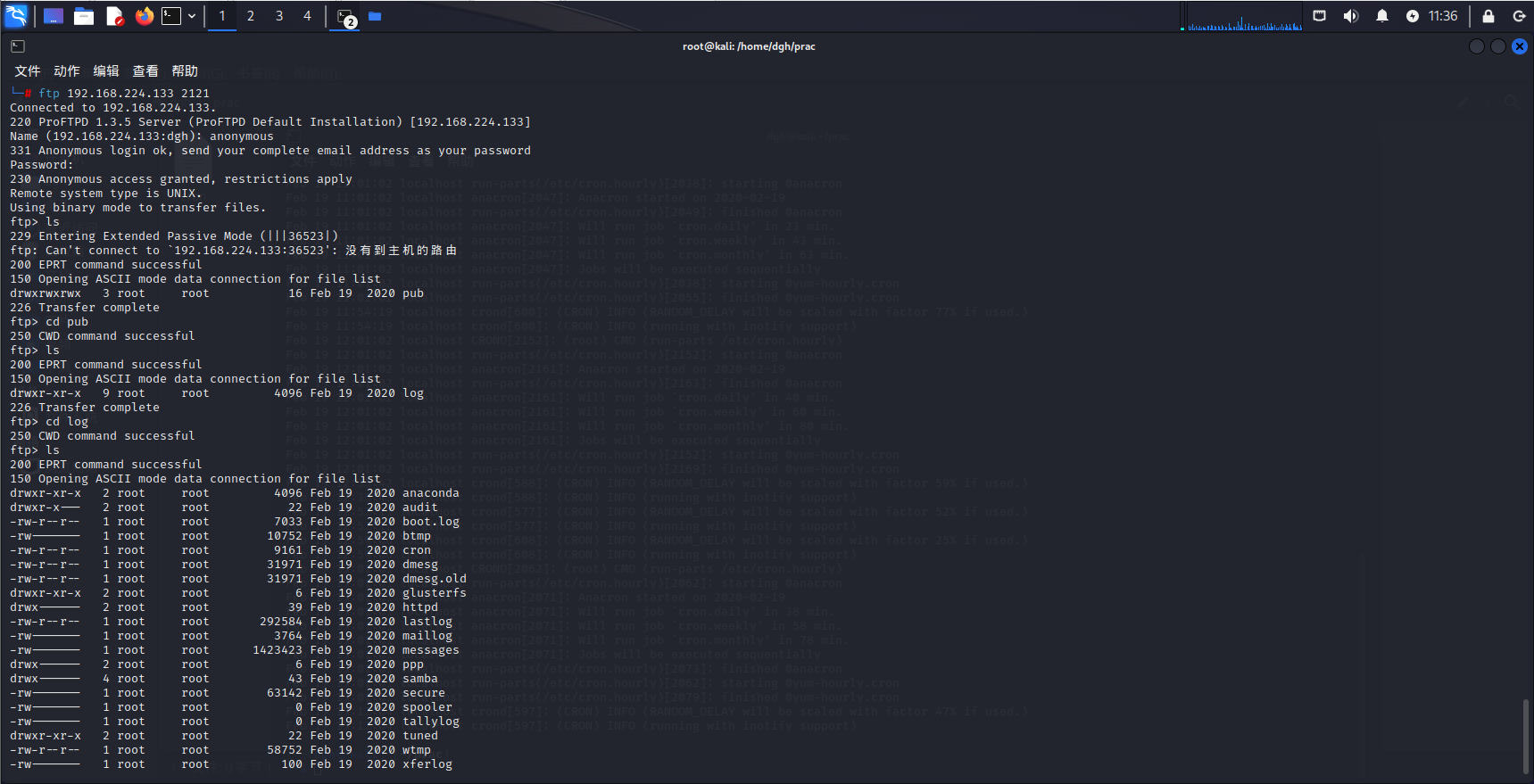Switch to workspace 3
The width and height of the screenshot is (1534, 784).
click(x=279, y=16)
